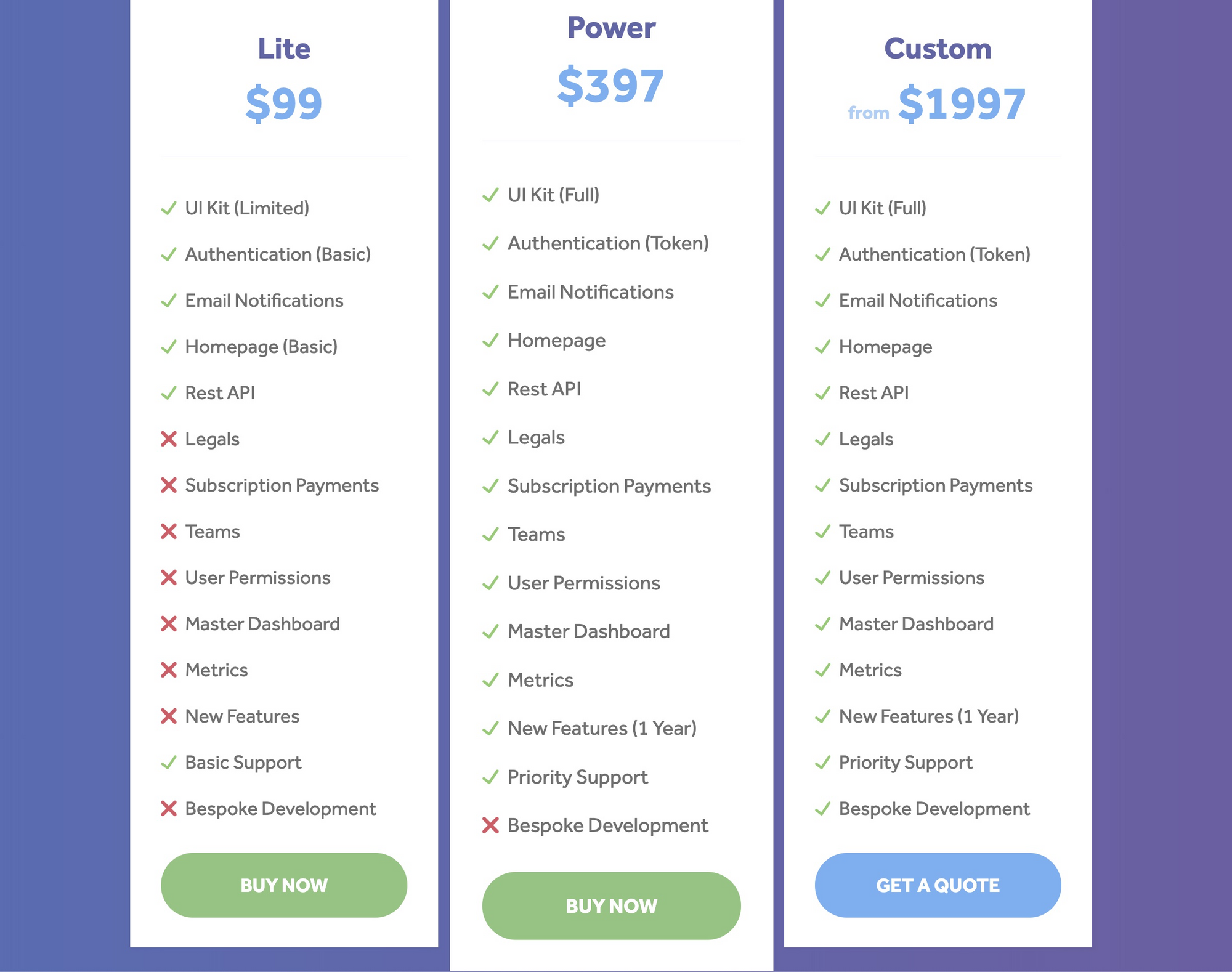Click New Features (1 Year) in Power plan
This screenshot has height=972, width=1232.
602,729
